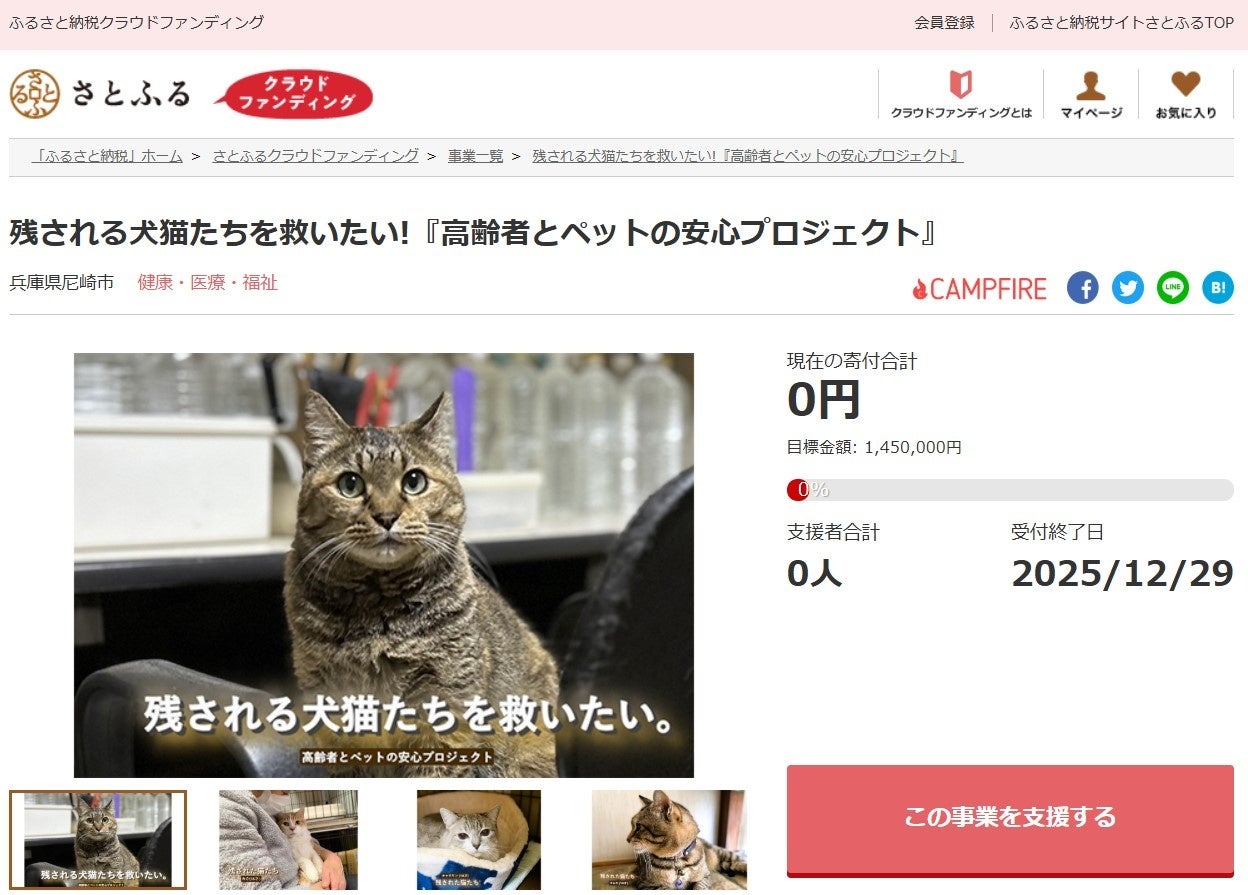This screenshot has width=1248, height=895.
Task: Go to ふるさと納税サイトさとふるTOP
Action: click(x=1121, y=22)
